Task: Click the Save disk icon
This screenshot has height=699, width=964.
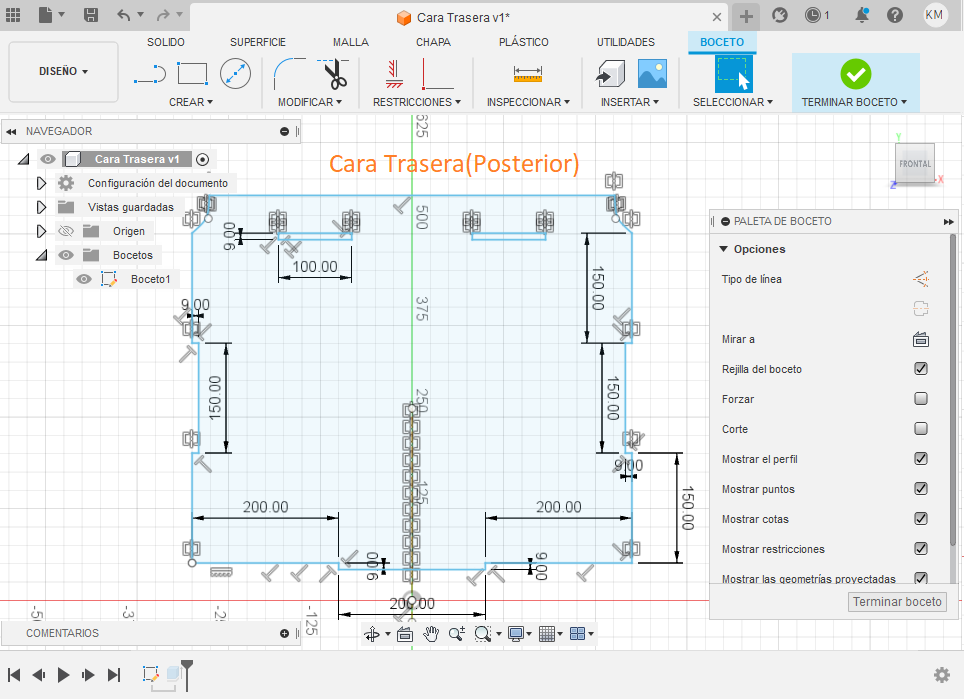Action: (91, 15)
